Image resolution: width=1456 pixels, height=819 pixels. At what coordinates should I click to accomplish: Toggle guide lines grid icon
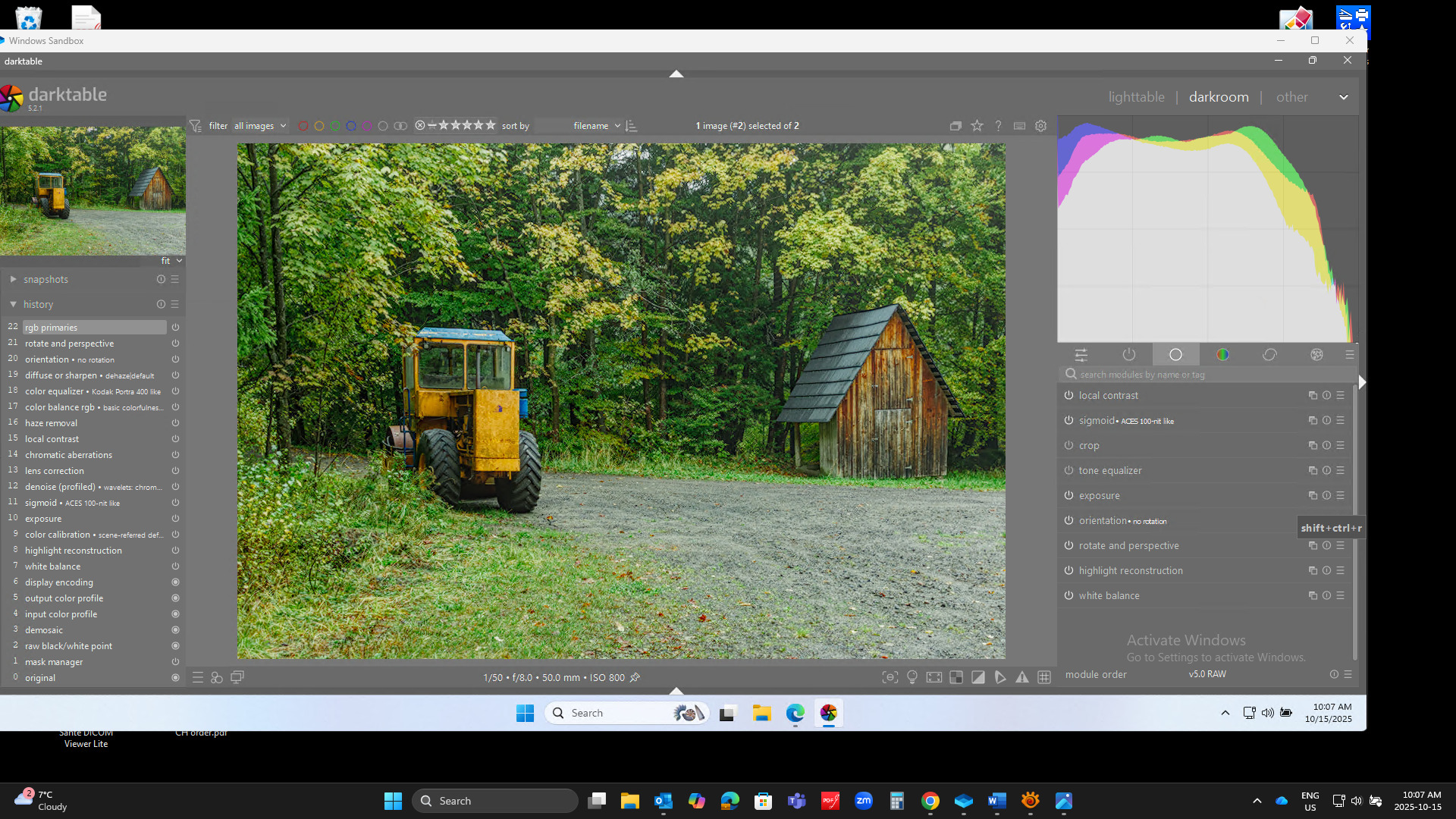click(1044, 677)
